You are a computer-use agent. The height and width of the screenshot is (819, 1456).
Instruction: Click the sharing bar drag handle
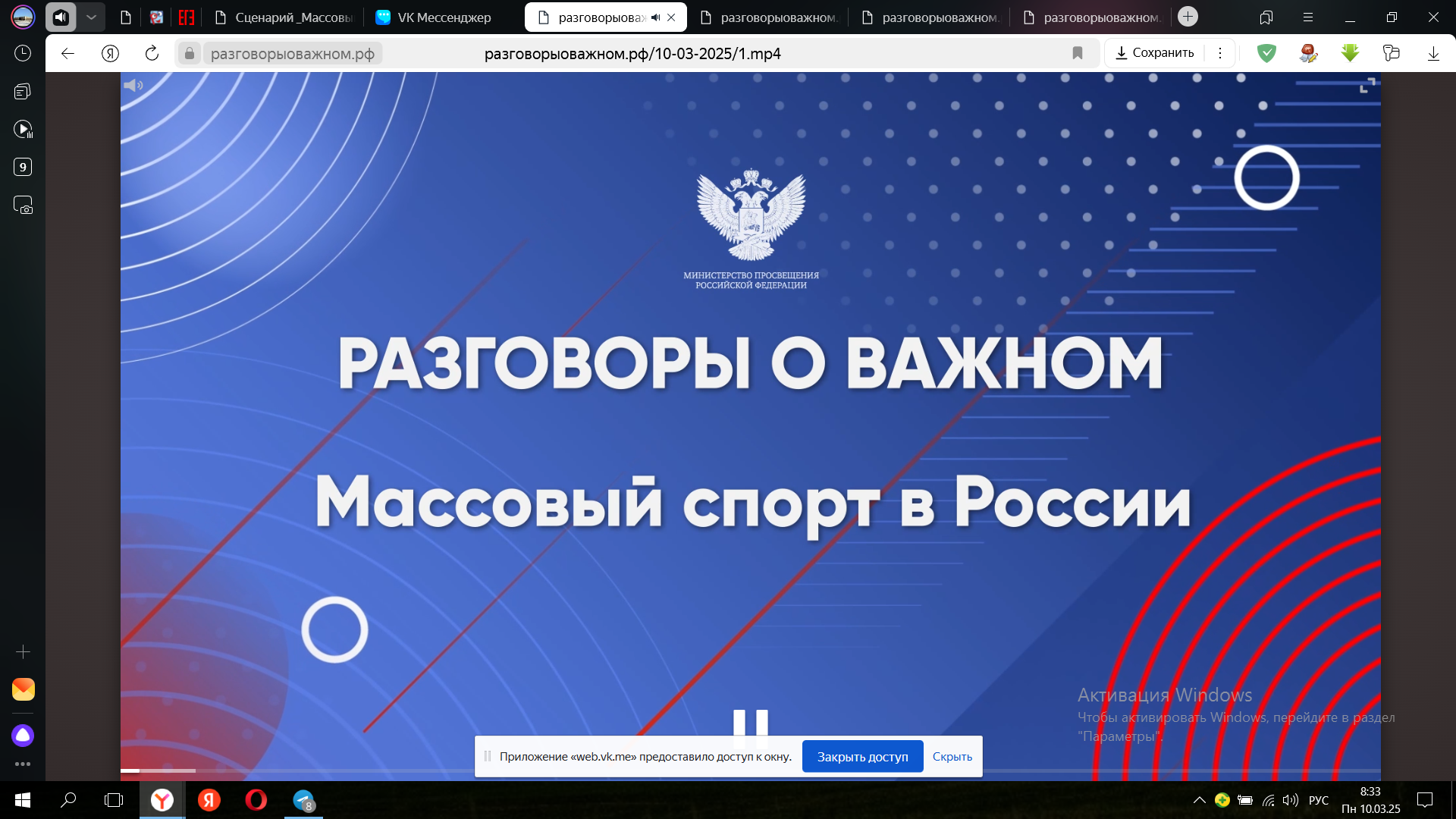click(488, 756)
